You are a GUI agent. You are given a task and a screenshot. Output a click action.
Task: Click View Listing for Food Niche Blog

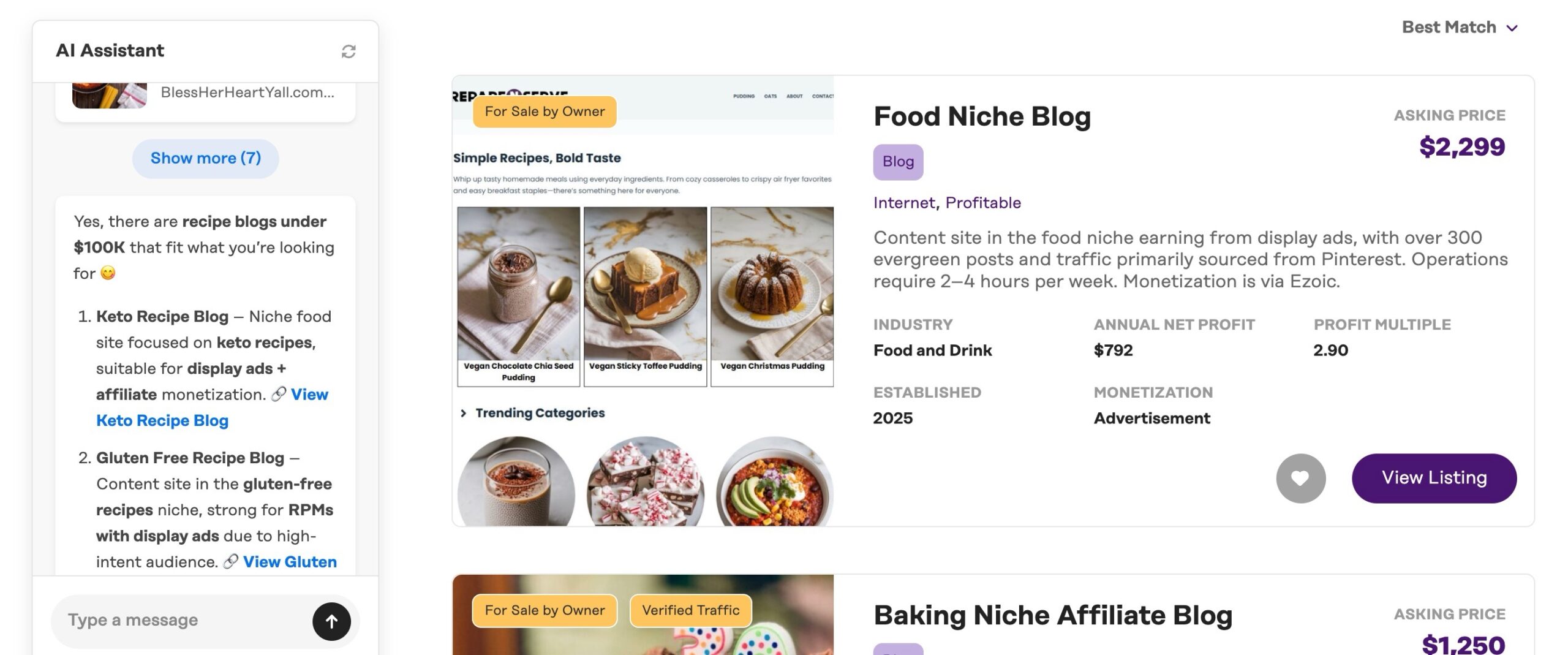tap(1433, 478)
